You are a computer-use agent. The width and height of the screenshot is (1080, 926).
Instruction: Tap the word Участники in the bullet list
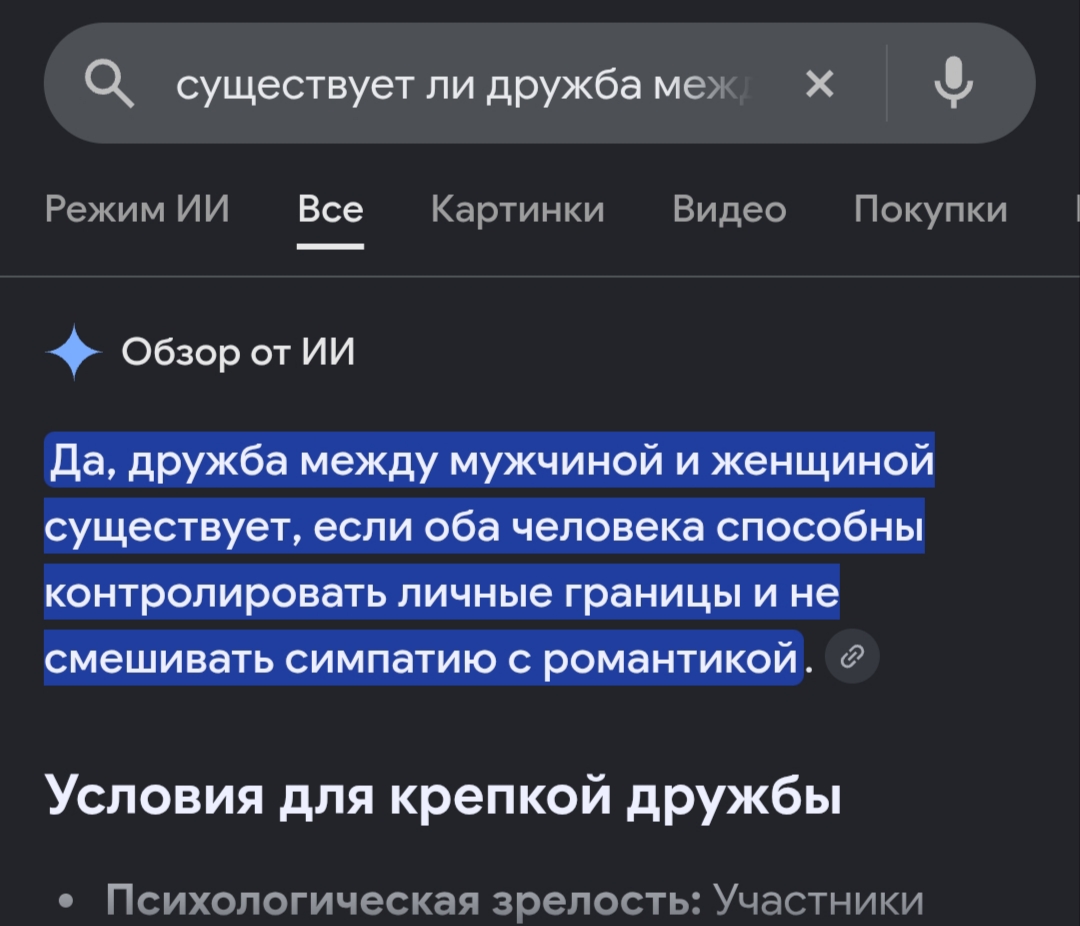tap(818, 899)
